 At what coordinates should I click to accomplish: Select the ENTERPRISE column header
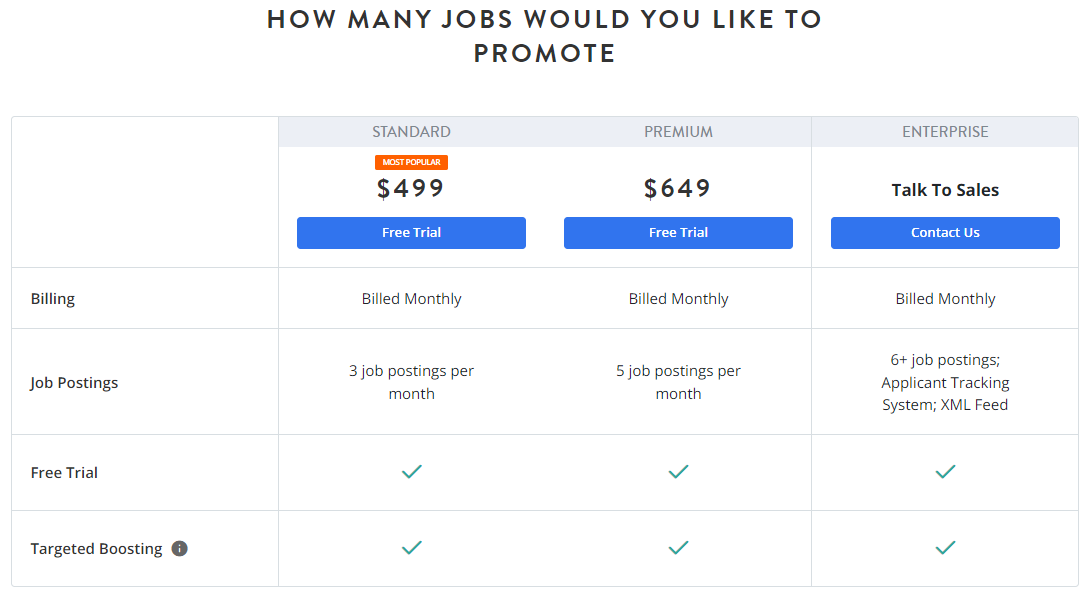pos(945,131)
